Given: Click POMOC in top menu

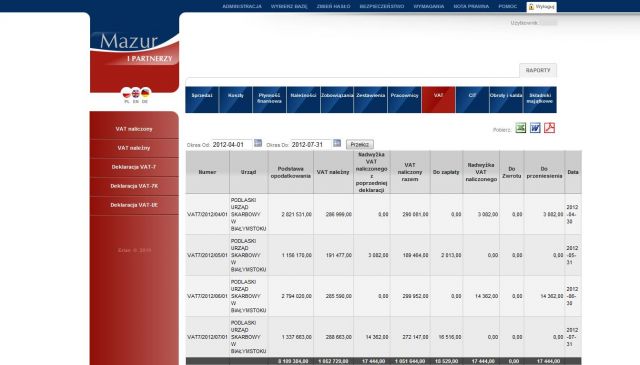Looking at the screenshot, I should [x=507, y=7].
